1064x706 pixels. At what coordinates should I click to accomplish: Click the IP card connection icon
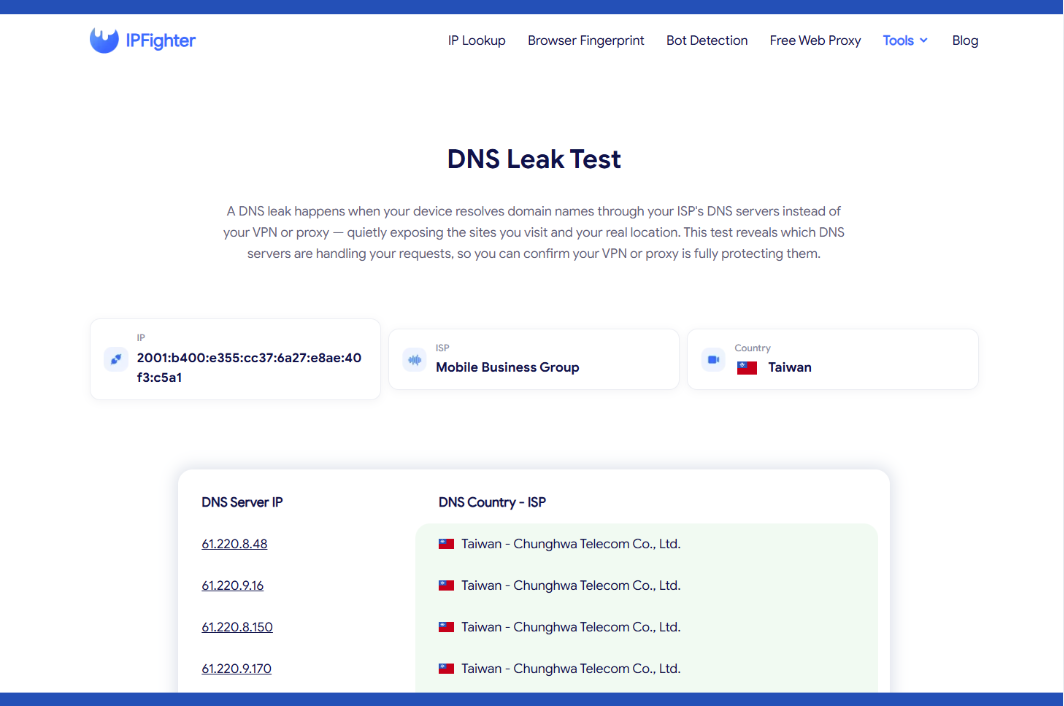pyautogui.click(x=116, y=359)
